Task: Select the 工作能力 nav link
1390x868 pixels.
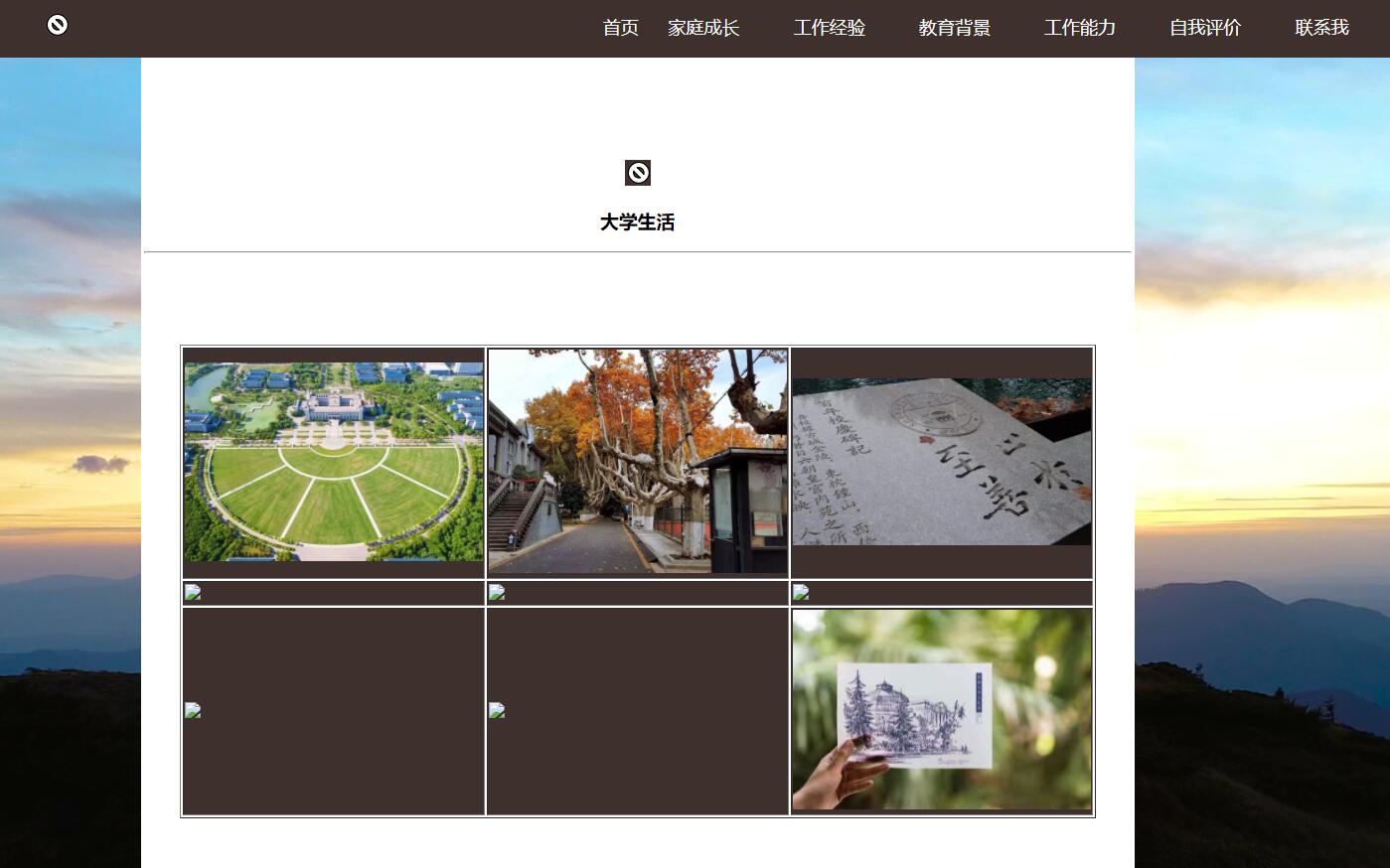Action: coord(1079,28)
